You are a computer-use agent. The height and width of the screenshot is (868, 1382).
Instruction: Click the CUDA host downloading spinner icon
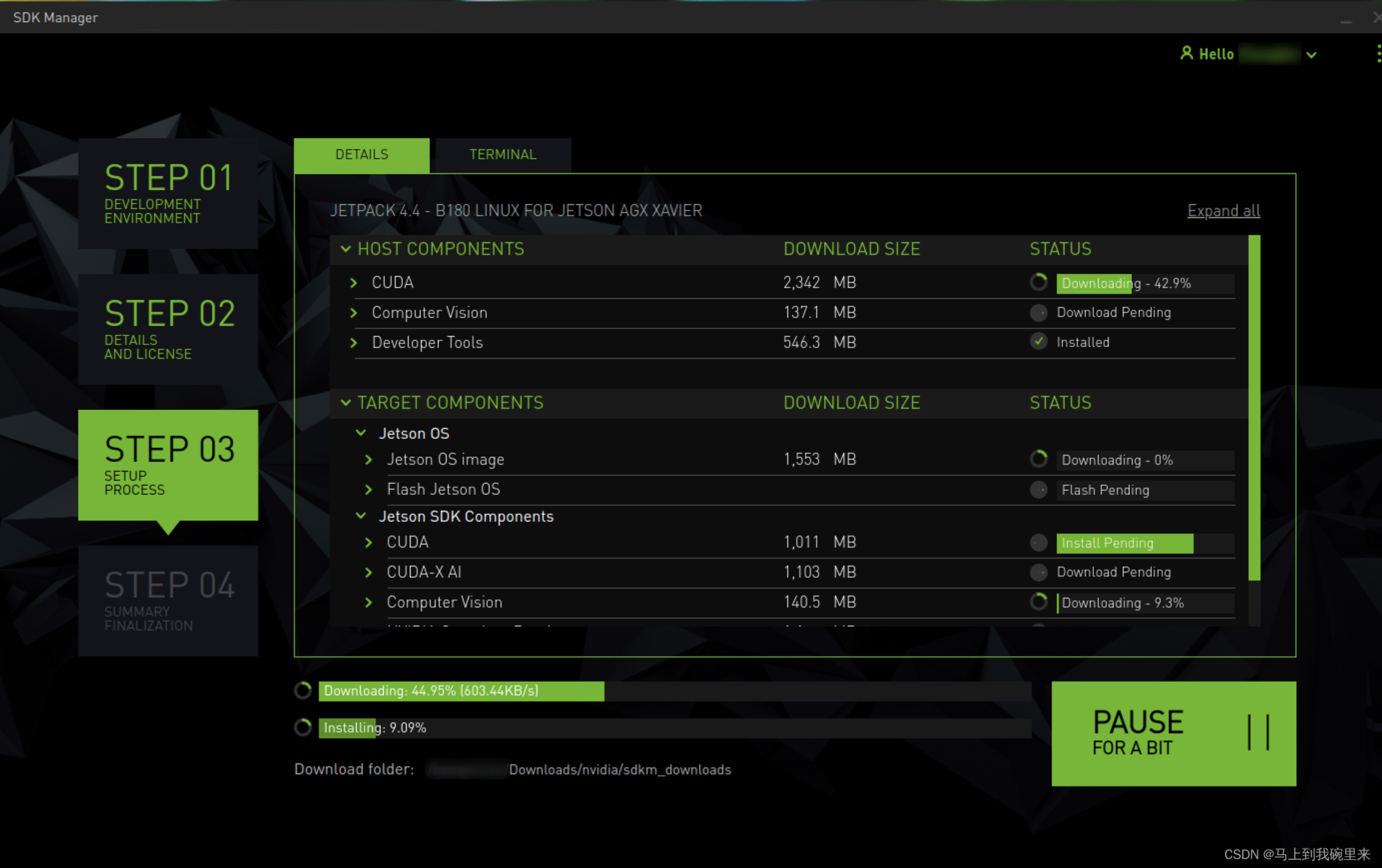[x=1039, y=282]
